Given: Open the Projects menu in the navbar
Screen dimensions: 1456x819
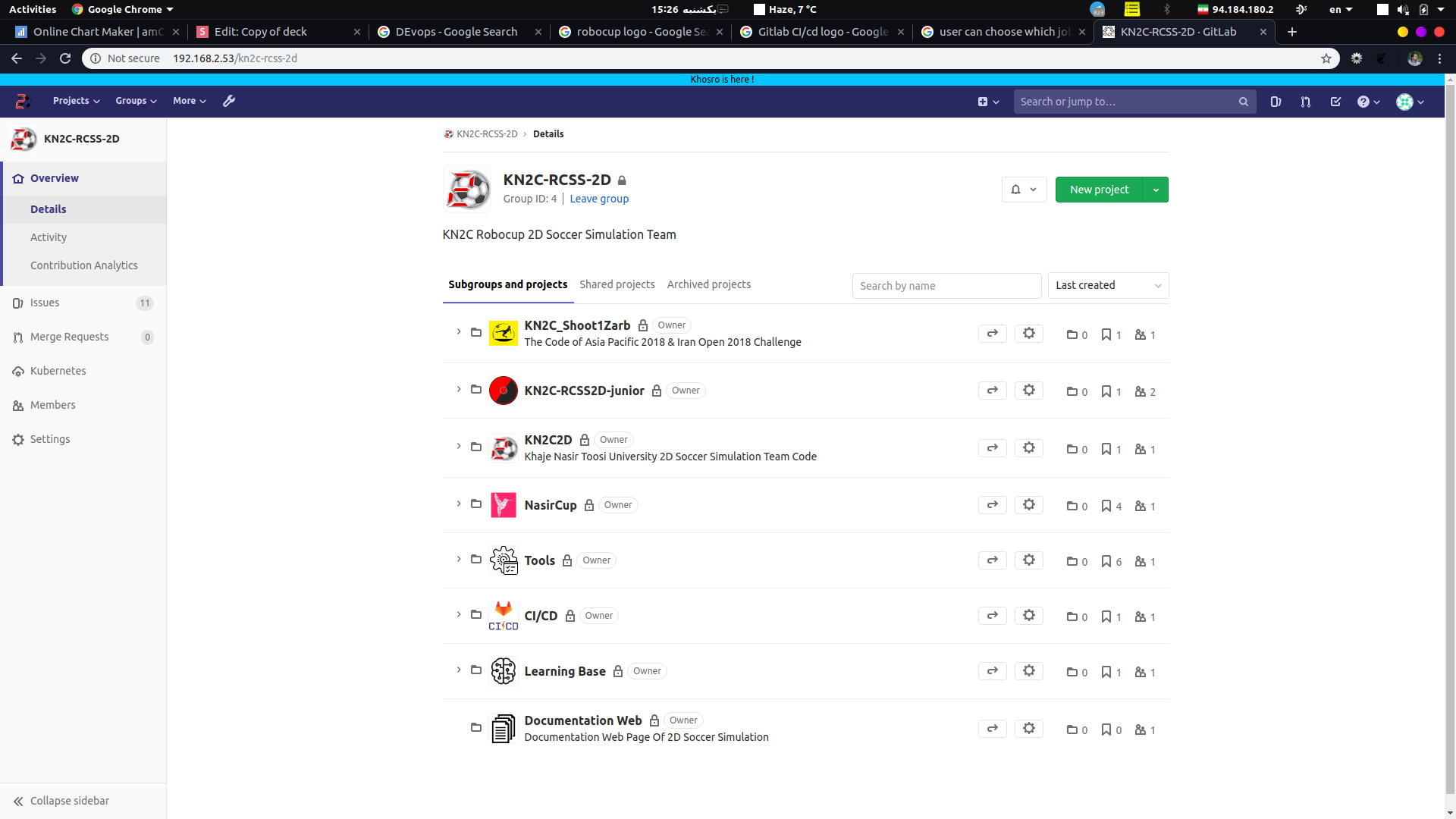Looking at the screenshot, I should pyautogui.click(x=76, y=101).
